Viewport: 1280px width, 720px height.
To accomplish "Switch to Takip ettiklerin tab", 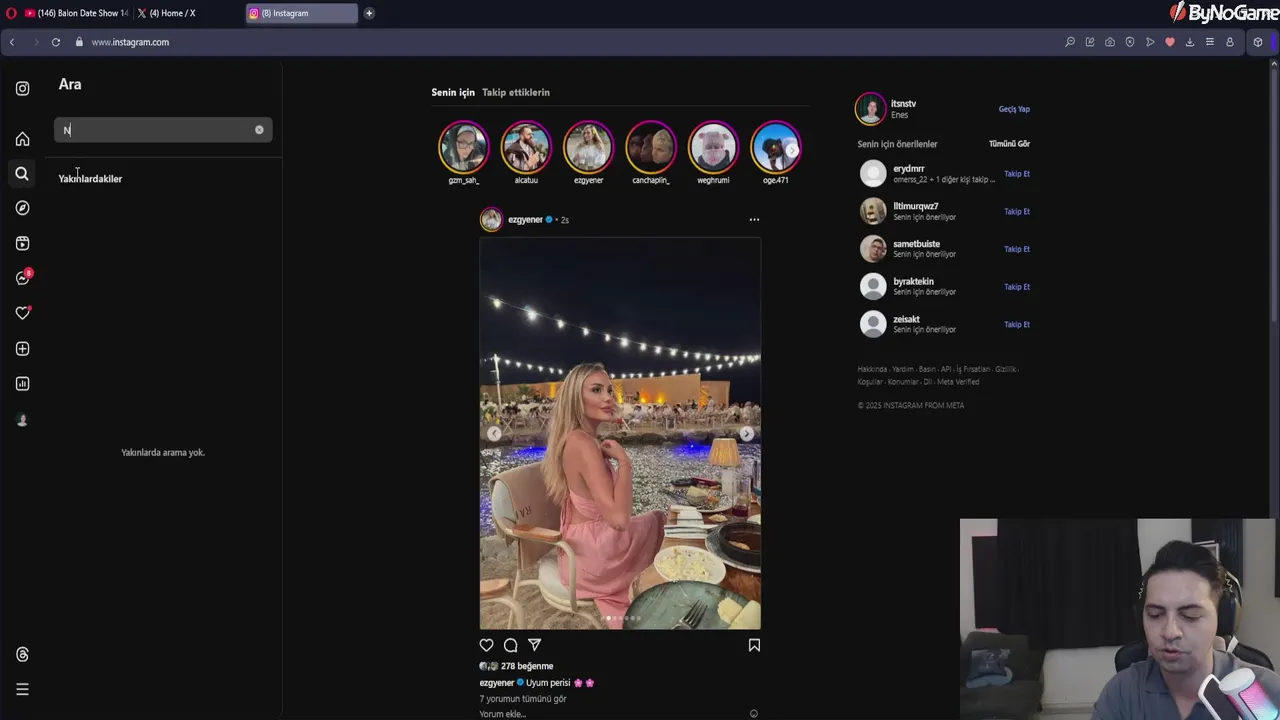I will (x=516, y=92).
